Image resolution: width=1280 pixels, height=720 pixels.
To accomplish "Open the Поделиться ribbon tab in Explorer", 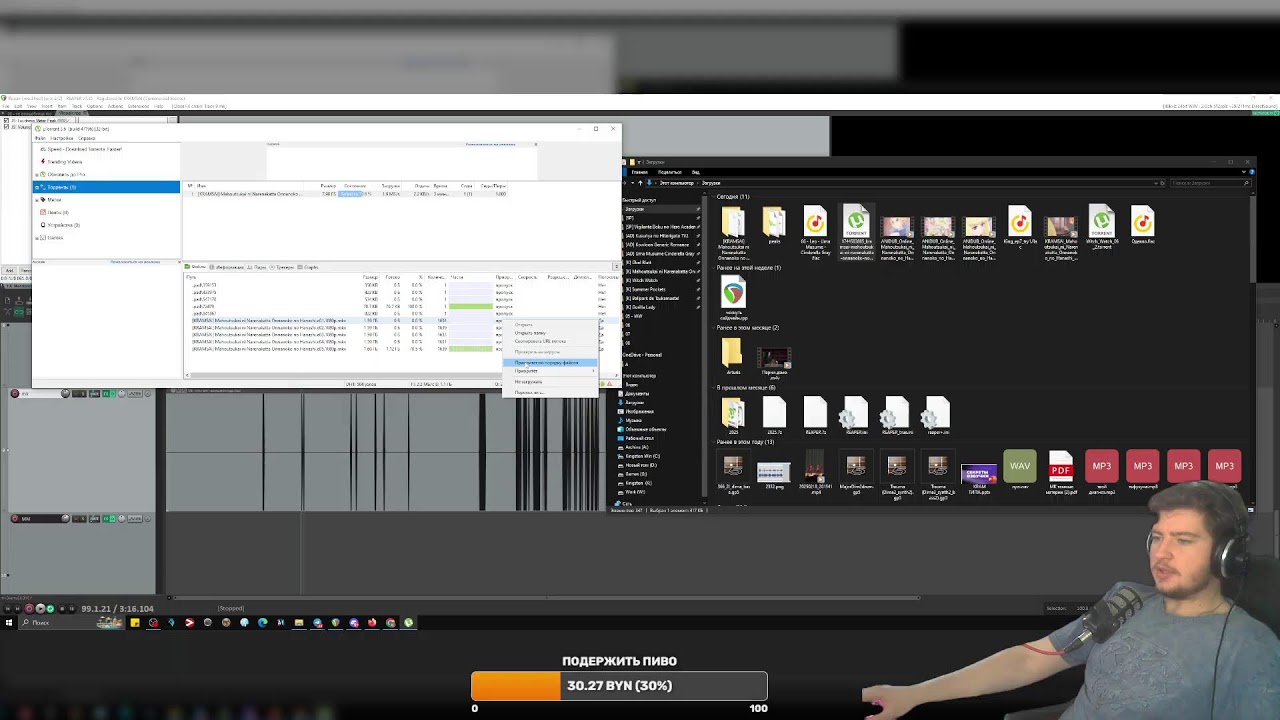I will point(669,172).
